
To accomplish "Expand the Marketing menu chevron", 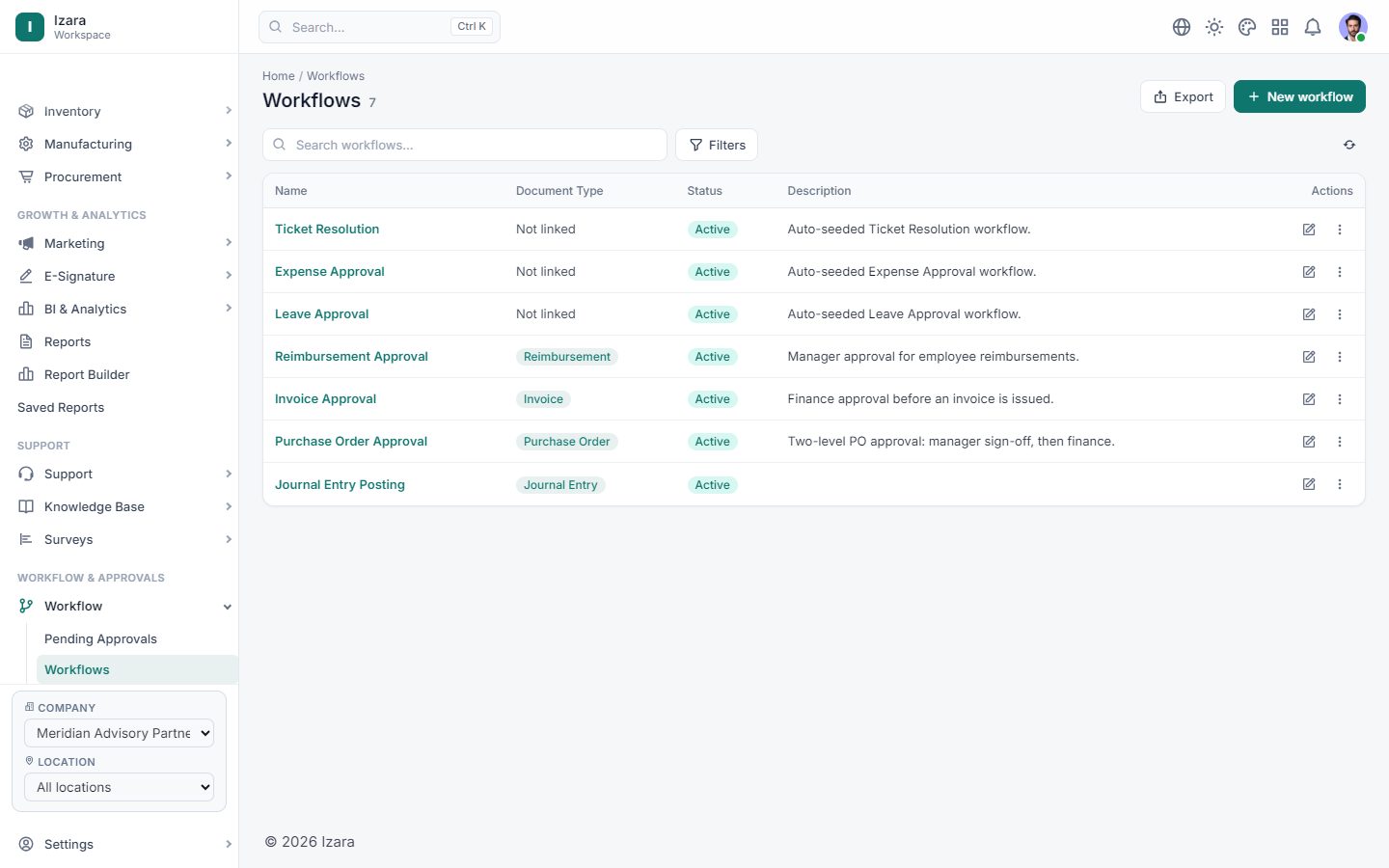I will click(x=229, y=243).
